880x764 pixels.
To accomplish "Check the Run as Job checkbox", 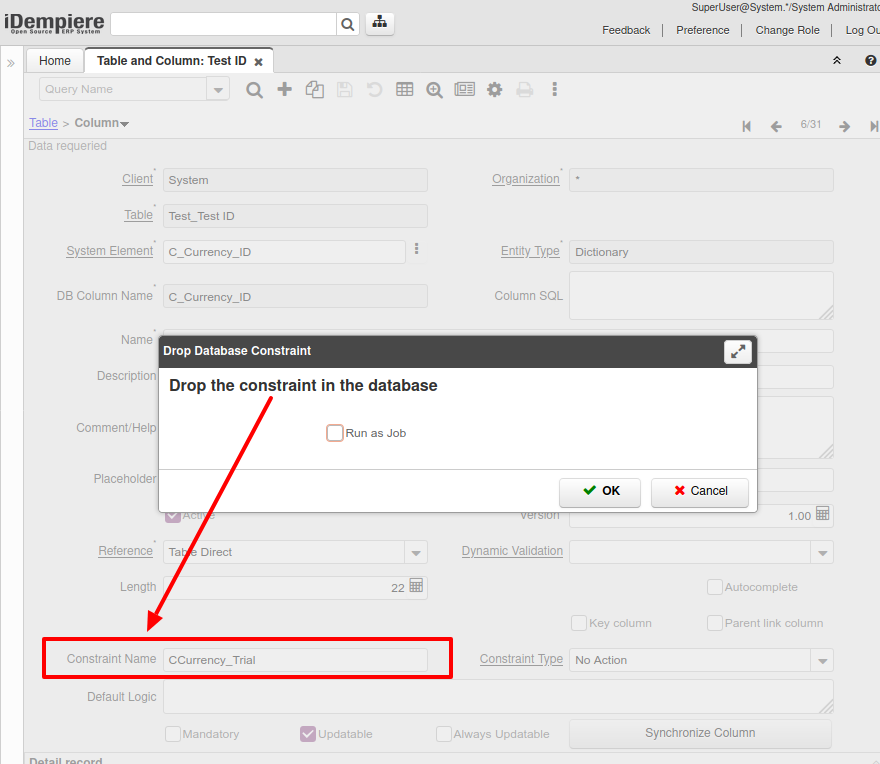I will 335,433.
